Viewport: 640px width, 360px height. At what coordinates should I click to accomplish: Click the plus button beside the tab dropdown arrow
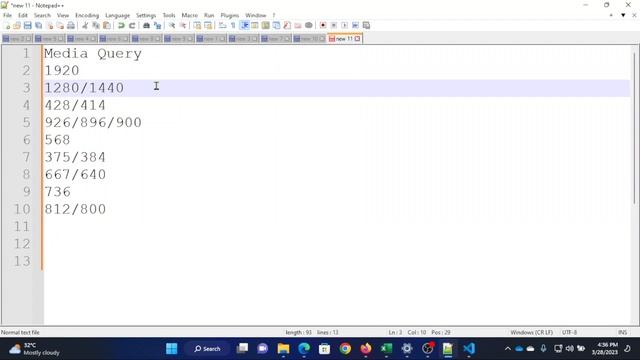click(611, 16)
